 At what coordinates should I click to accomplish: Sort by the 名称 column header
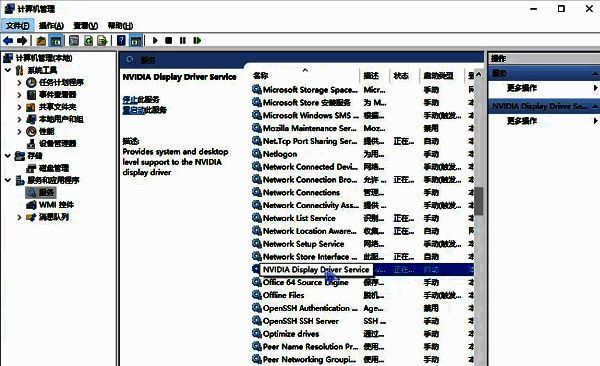pos(261,75)
